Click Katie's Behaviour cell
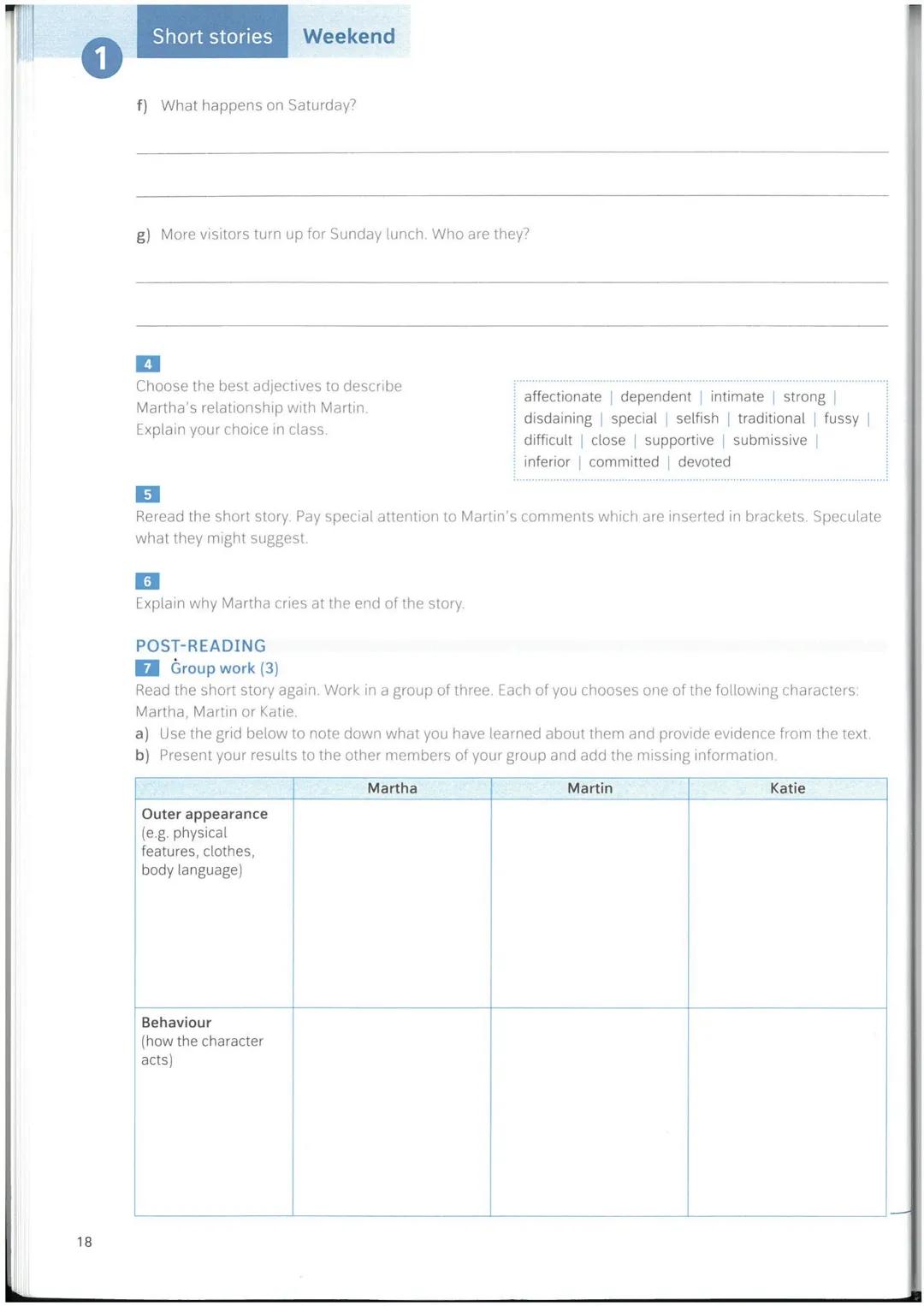Viewport: 924px width, 1306px height. tap(787, 1111)
